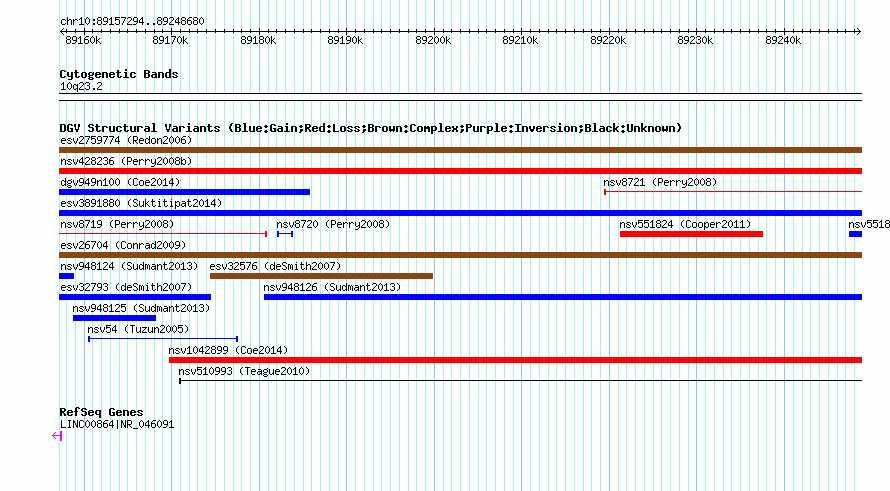Click the cut-off blue bar at right edge
890x491 pixels.
tap(855, 234)
